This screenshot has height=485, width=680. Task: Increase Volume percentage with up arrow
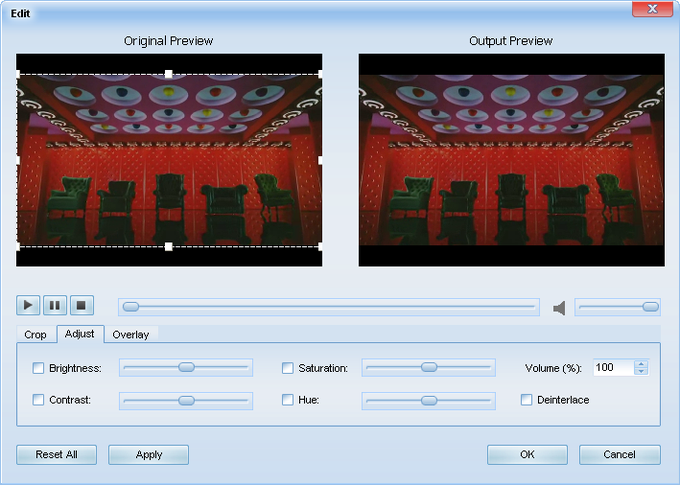641,364
